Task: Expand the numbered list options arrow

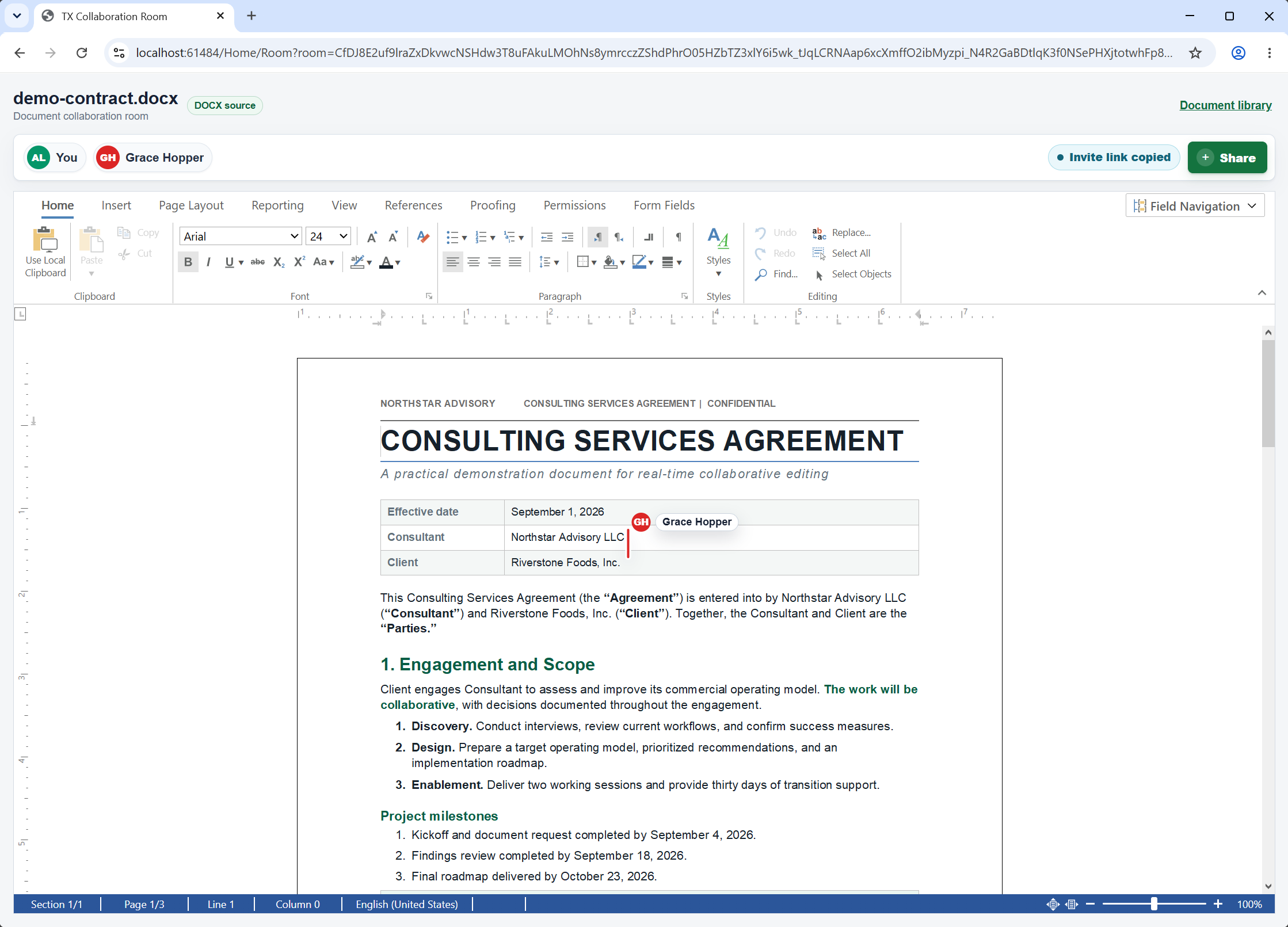Action: pos(493,238)
